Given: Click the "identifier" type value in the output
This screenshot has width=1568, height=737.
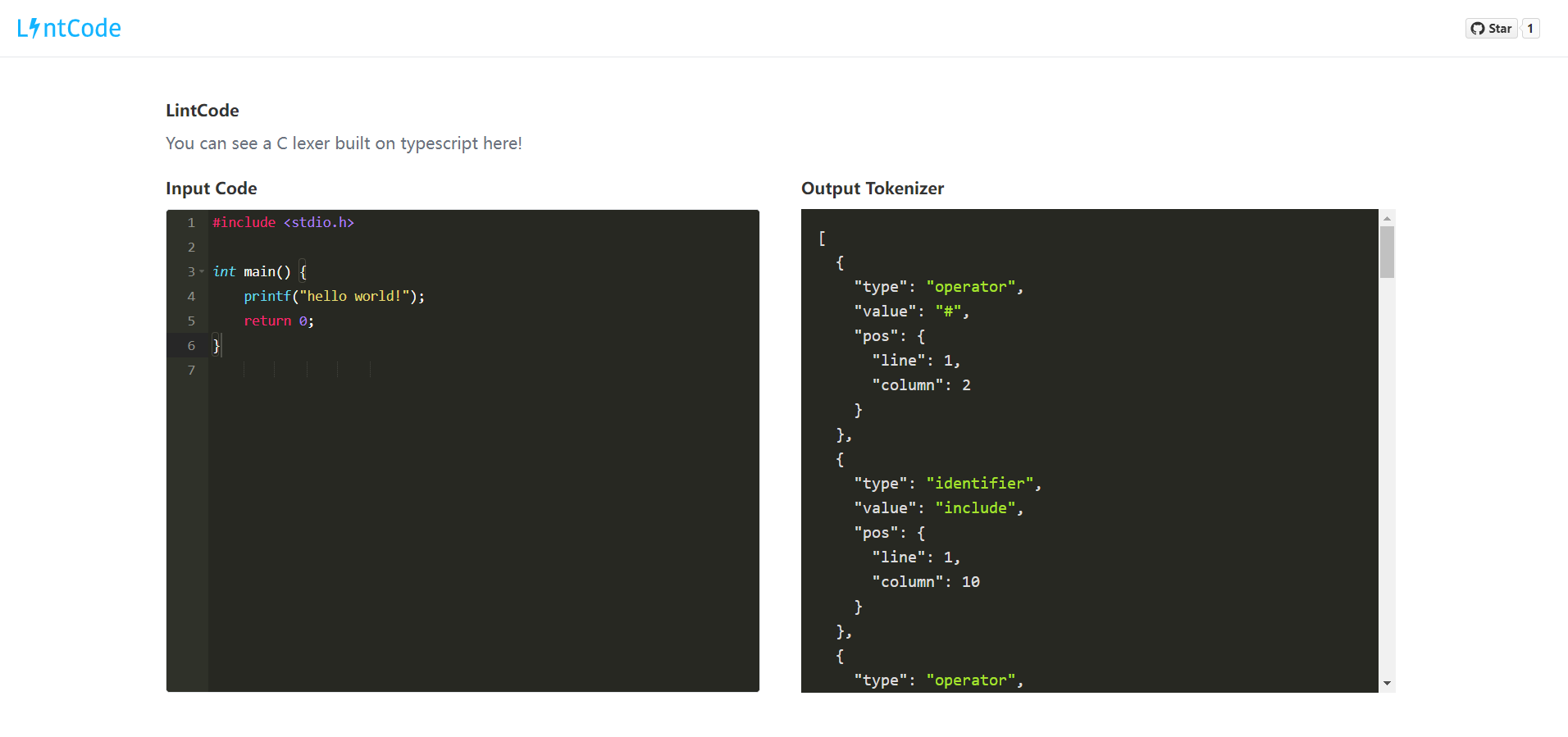Looking at the screenshot, I should coord(980,484).
